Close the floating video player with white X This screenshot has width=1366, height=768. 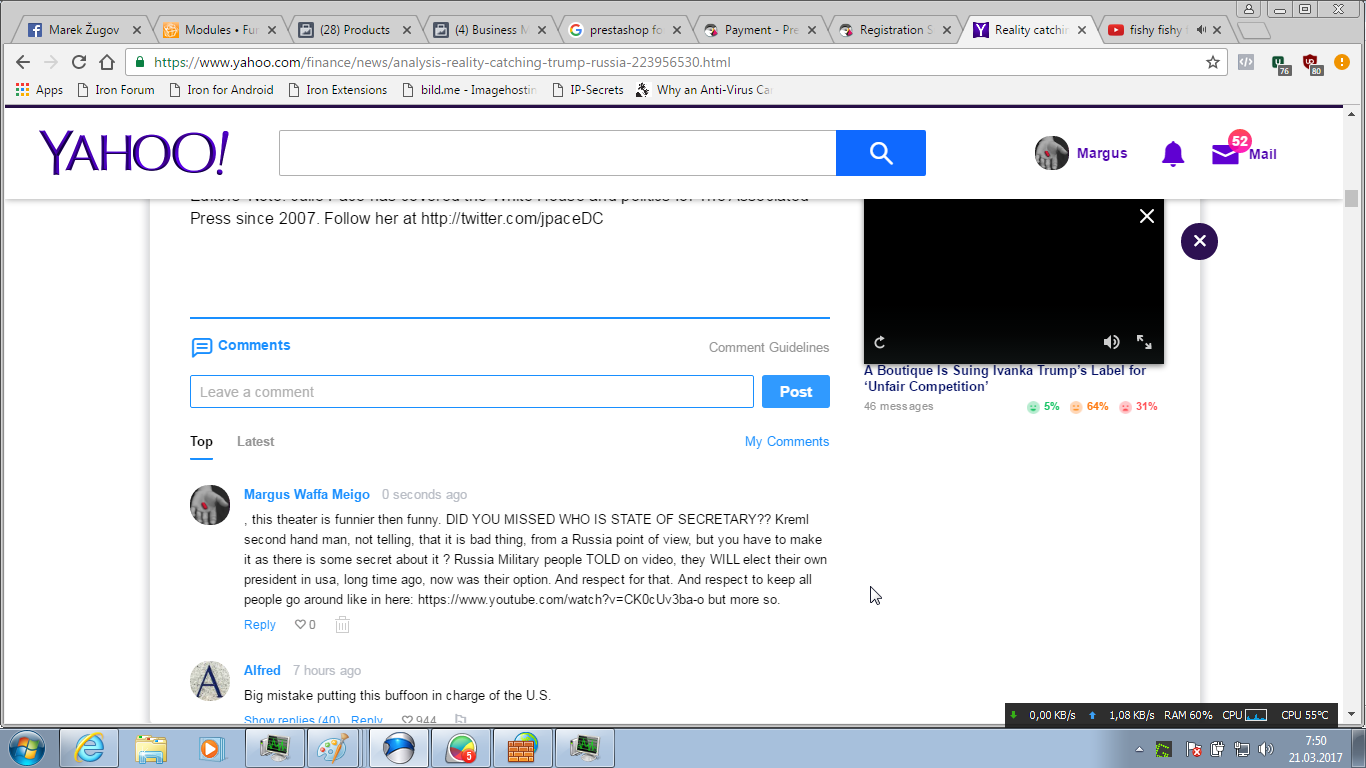coord(1147,216)
